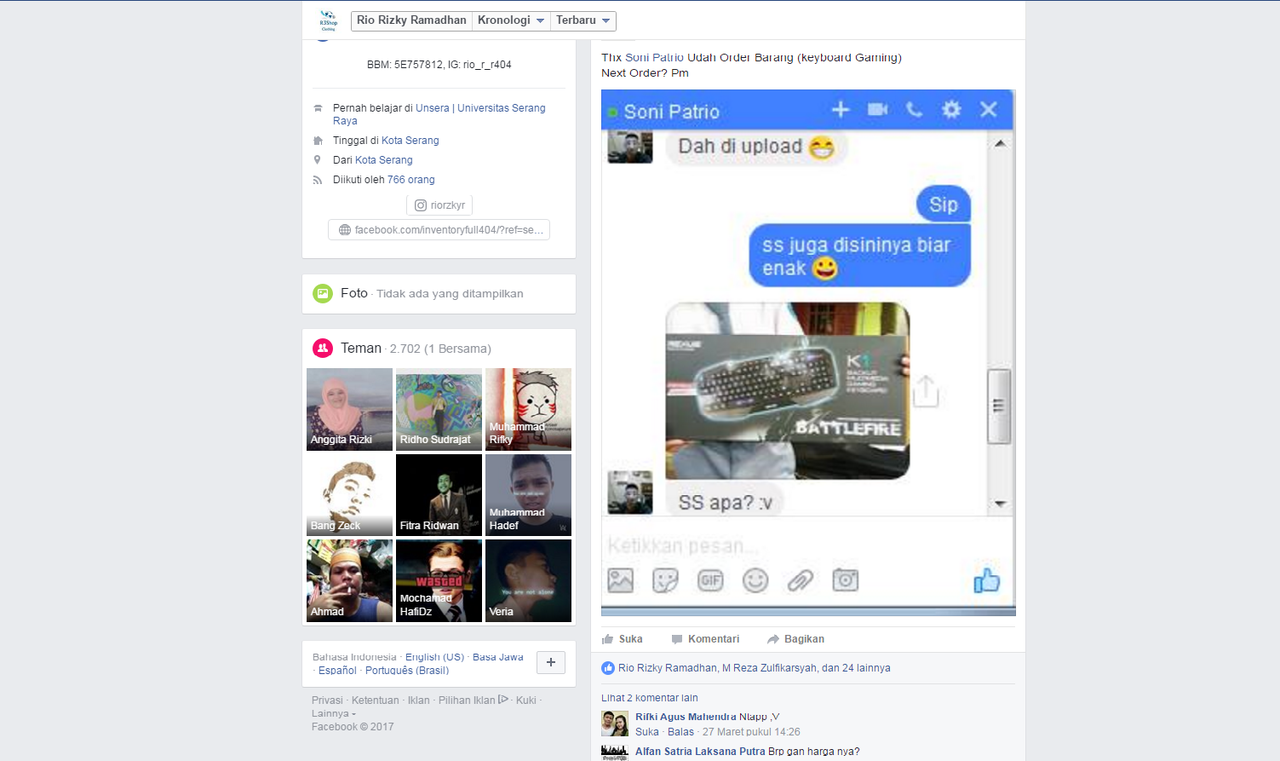
Task: Switch language to Basa Jawa
Action: (498, 657)
